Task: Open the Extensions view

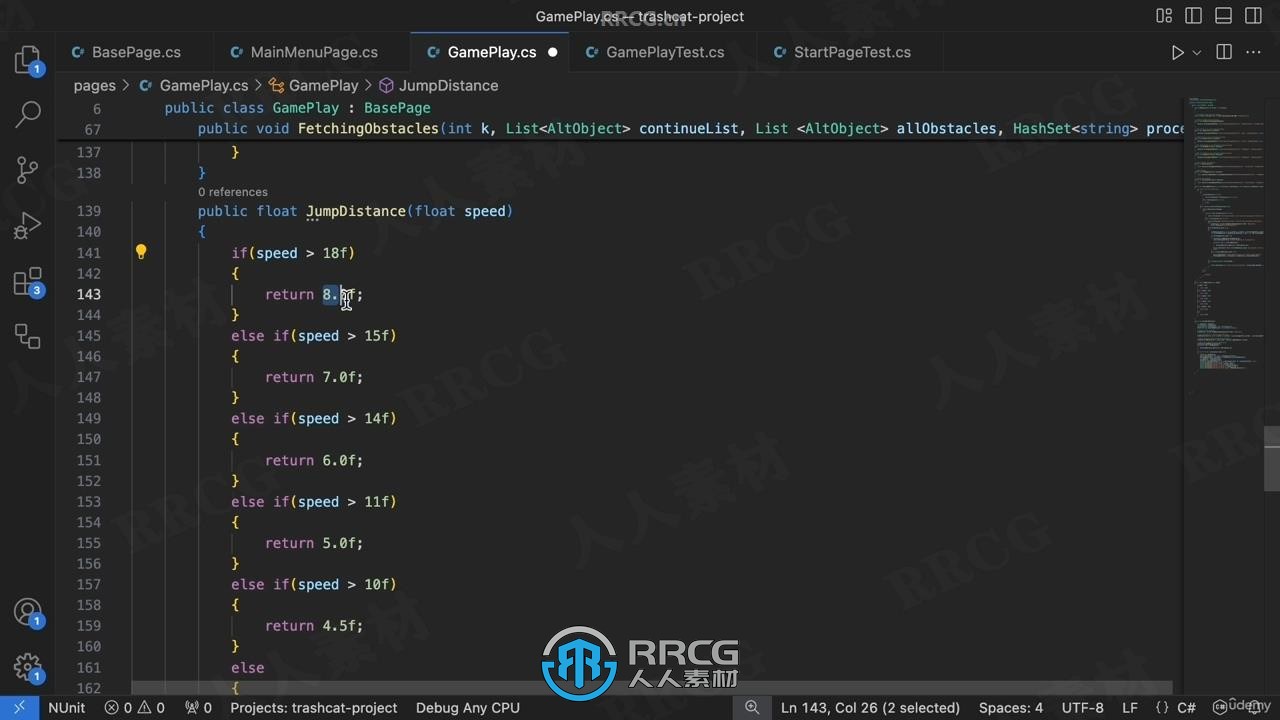Action: [x=27, y=282]
